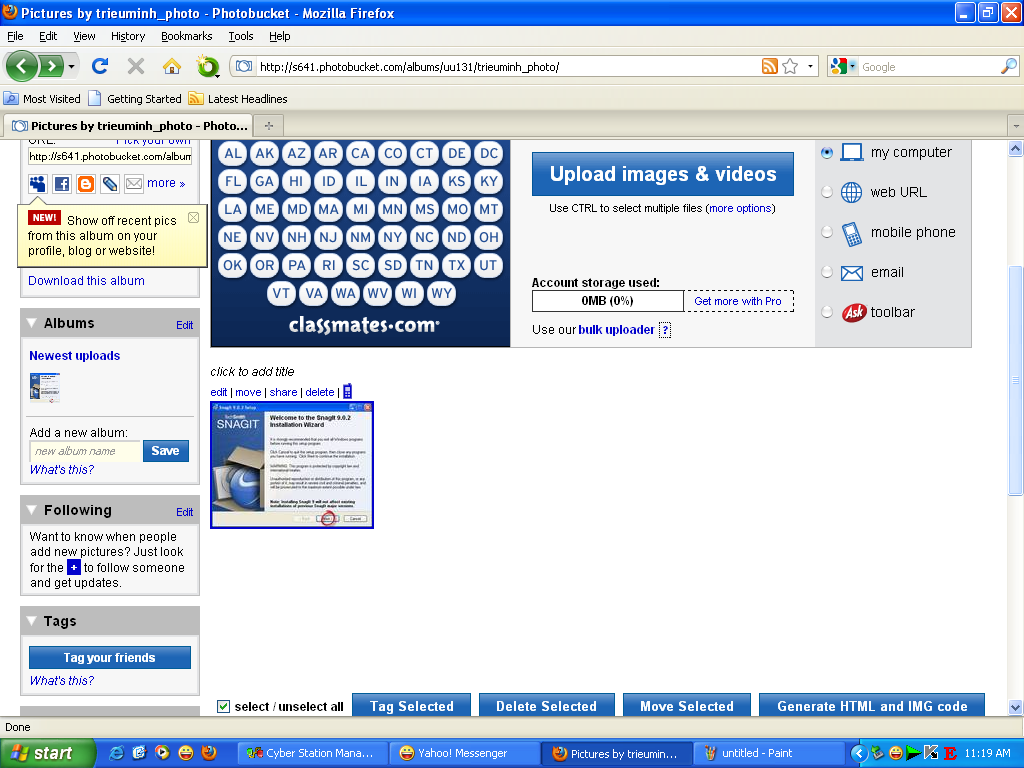
Task: Share album via Facebook icon
Action: (x=62, y=184)
